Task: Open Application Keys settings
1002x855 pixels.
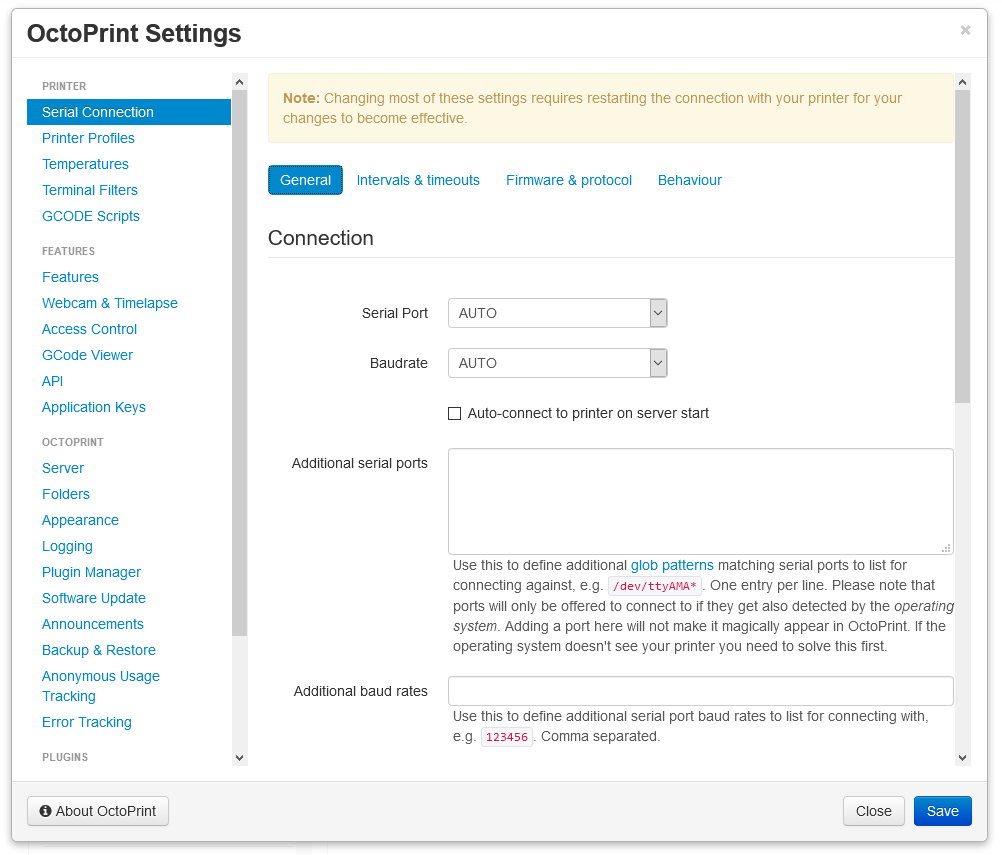Action: [94, 407]
